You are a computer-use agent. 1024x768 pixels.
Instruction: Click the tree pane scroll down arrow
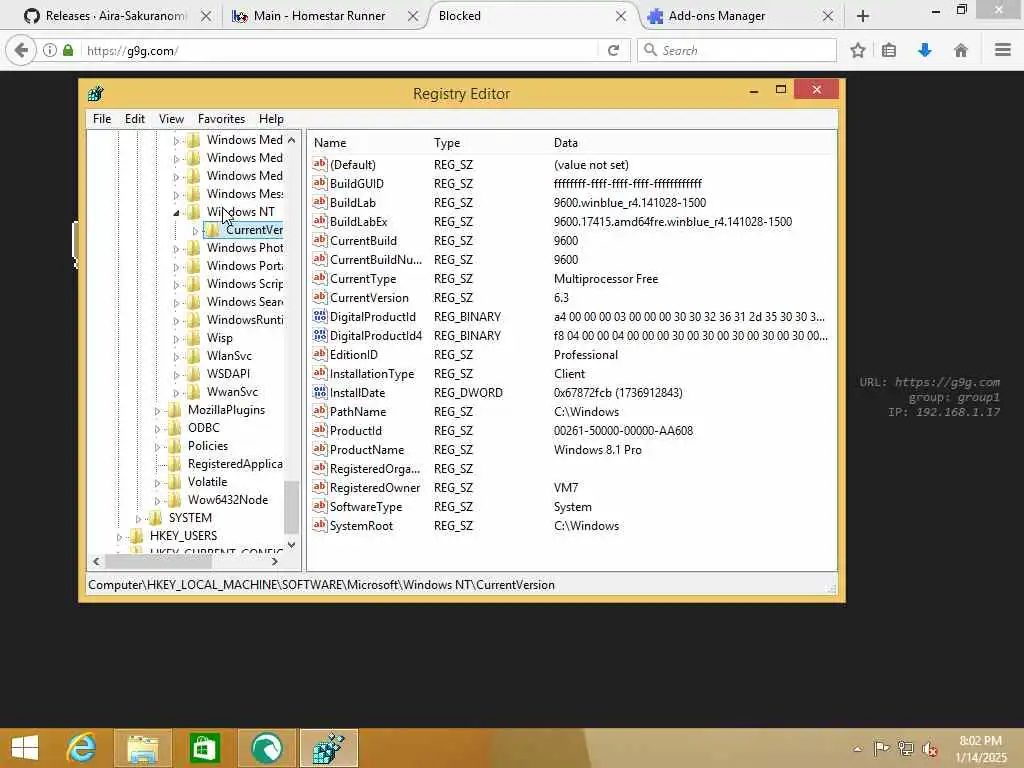[x=291, y=545]
